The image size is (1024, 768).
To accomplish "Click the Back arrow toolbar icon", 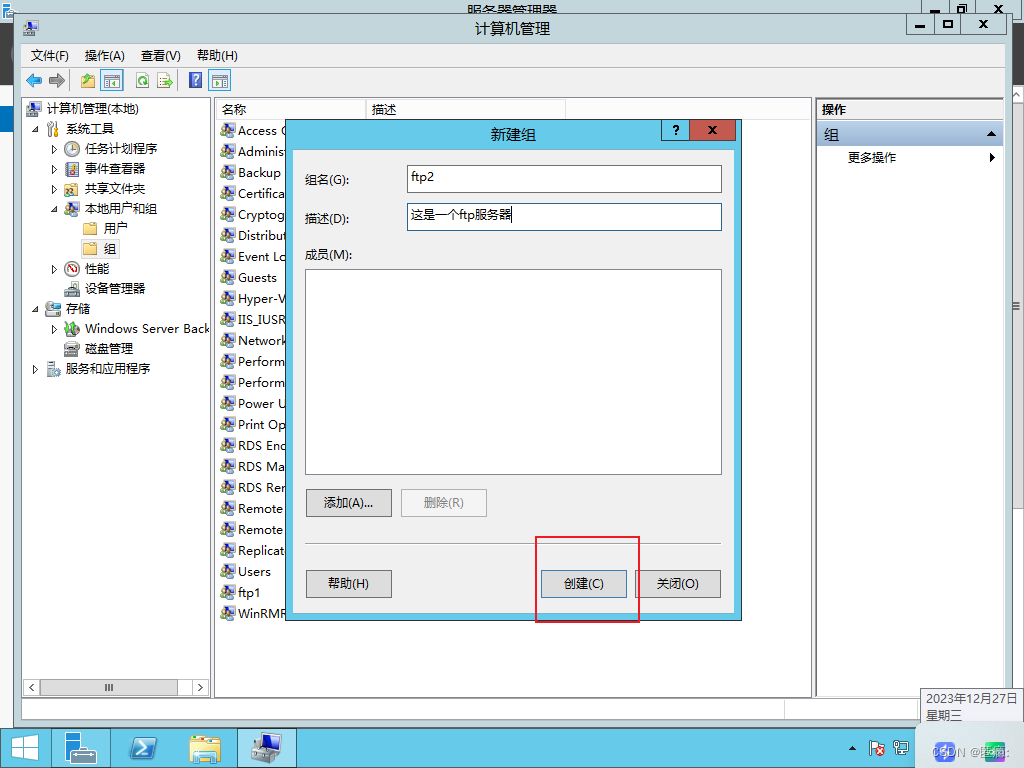I will [34, 81].
